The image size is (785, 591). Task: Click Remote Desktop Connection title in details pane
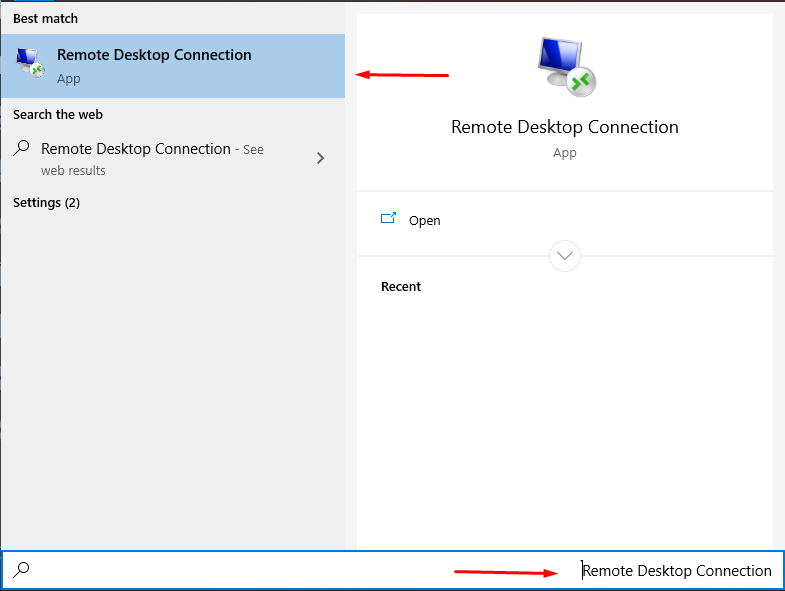point(565,127)
